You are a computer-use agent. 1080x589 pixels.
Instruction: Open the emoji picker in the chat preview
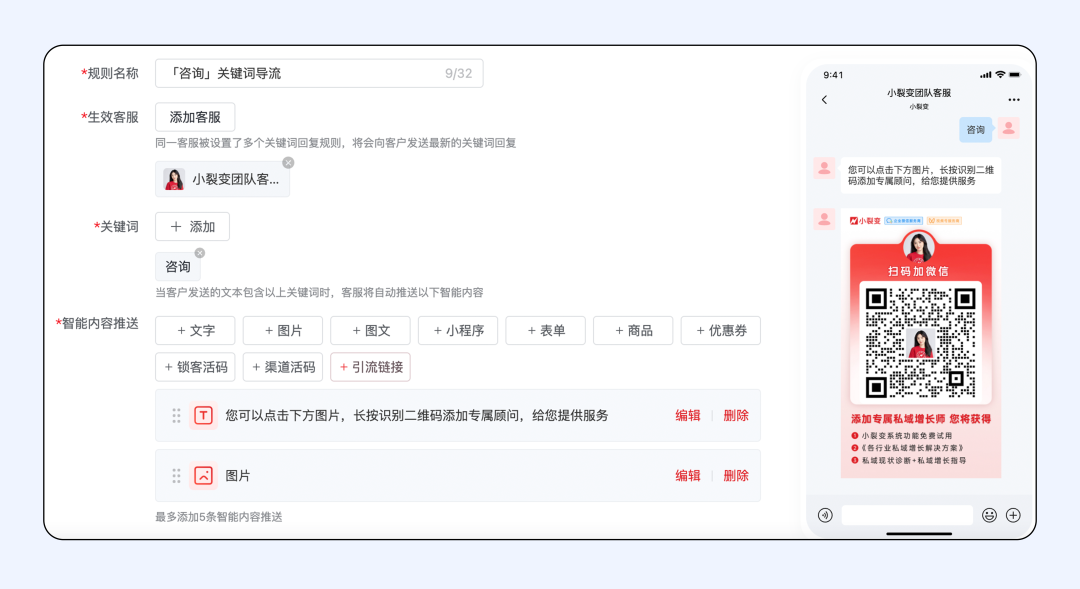click(x=989, y=514)
